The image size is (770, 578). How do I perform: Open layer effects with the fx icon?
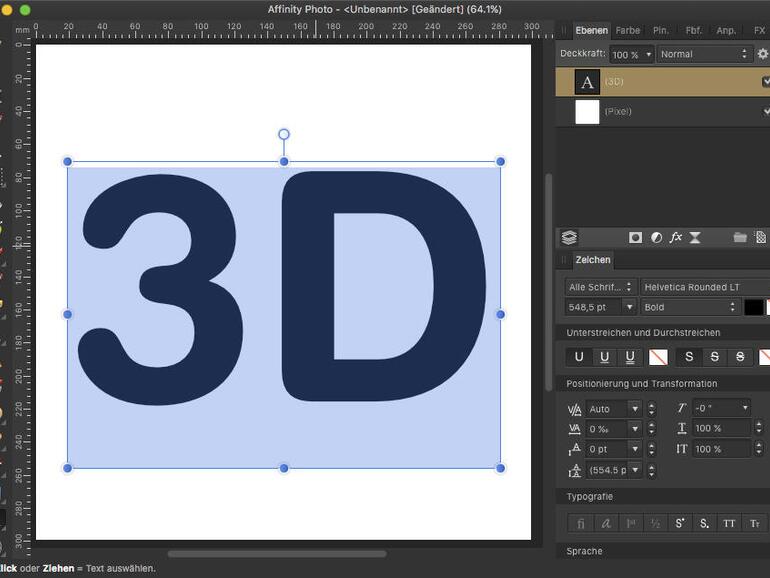coord(676,237)
